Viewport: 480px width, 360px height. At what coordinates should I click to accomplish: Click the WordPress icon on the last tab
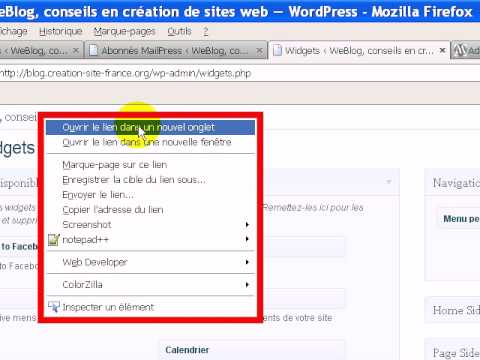coord(460,51)
